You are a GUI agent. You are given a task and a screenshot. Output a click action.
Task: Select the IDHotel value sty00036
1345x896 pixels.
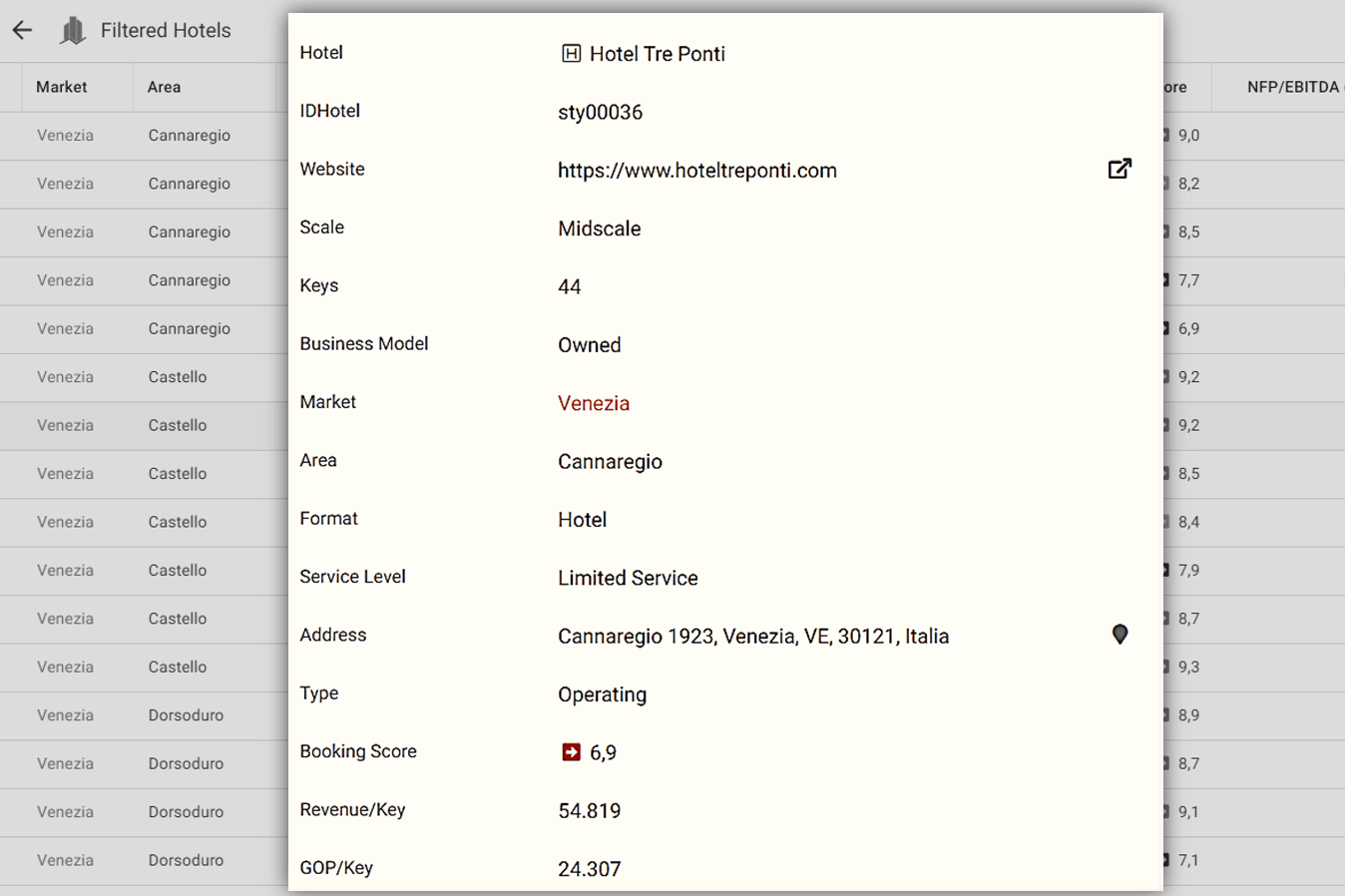(600, 113)
